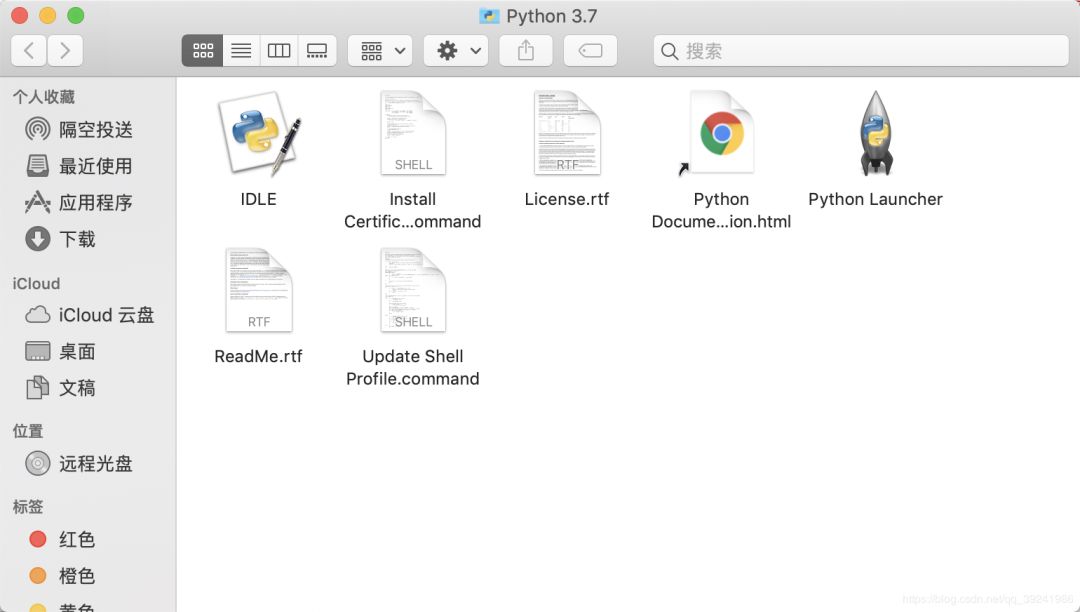Viewport: 1080px width, 612px height.
Task: Open the Python Documentation.html Chrome icon
Action: click(721, 133)
